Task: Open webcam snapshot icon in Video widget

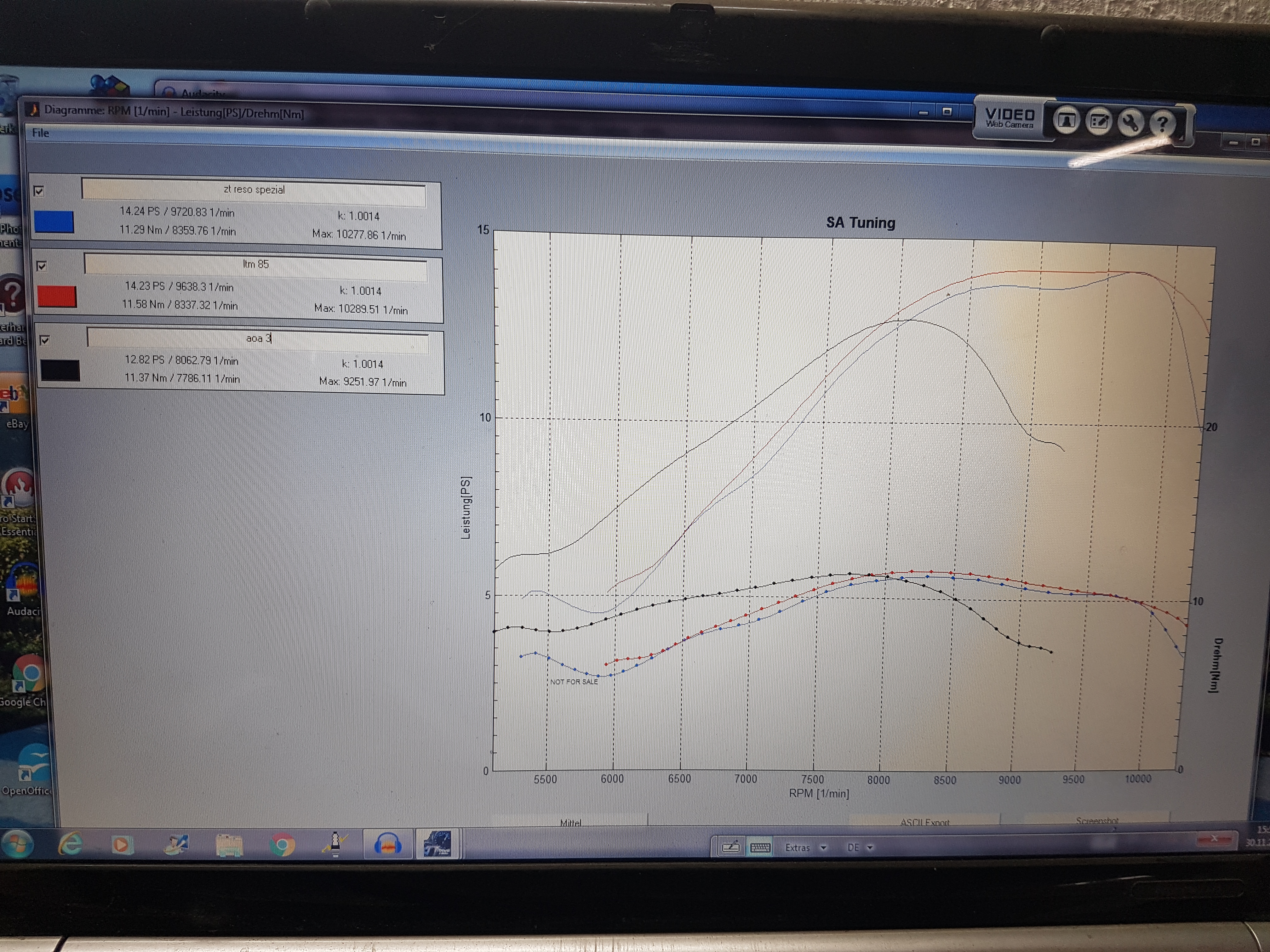Action: [x=1066, y=121]
